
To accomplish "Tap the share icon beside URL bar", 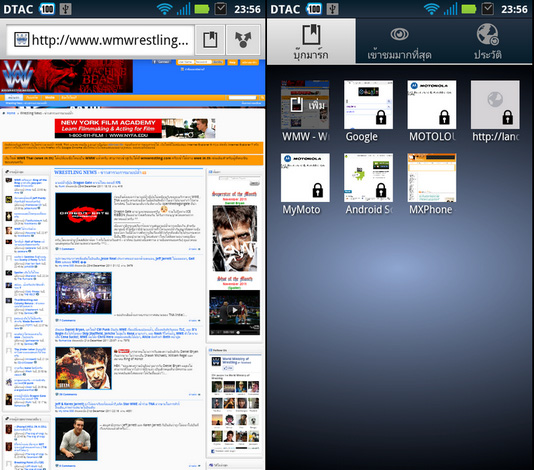I will (243, 40).
